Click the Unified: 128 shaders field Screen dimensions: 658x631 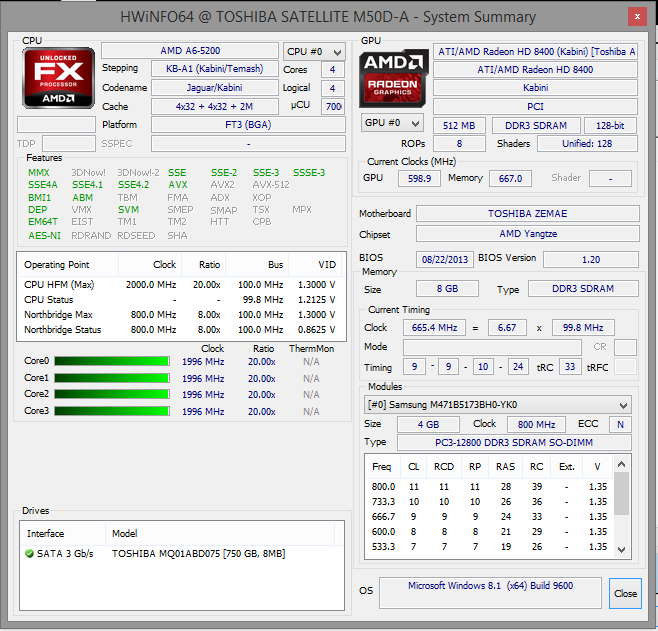tap(587, 143)
